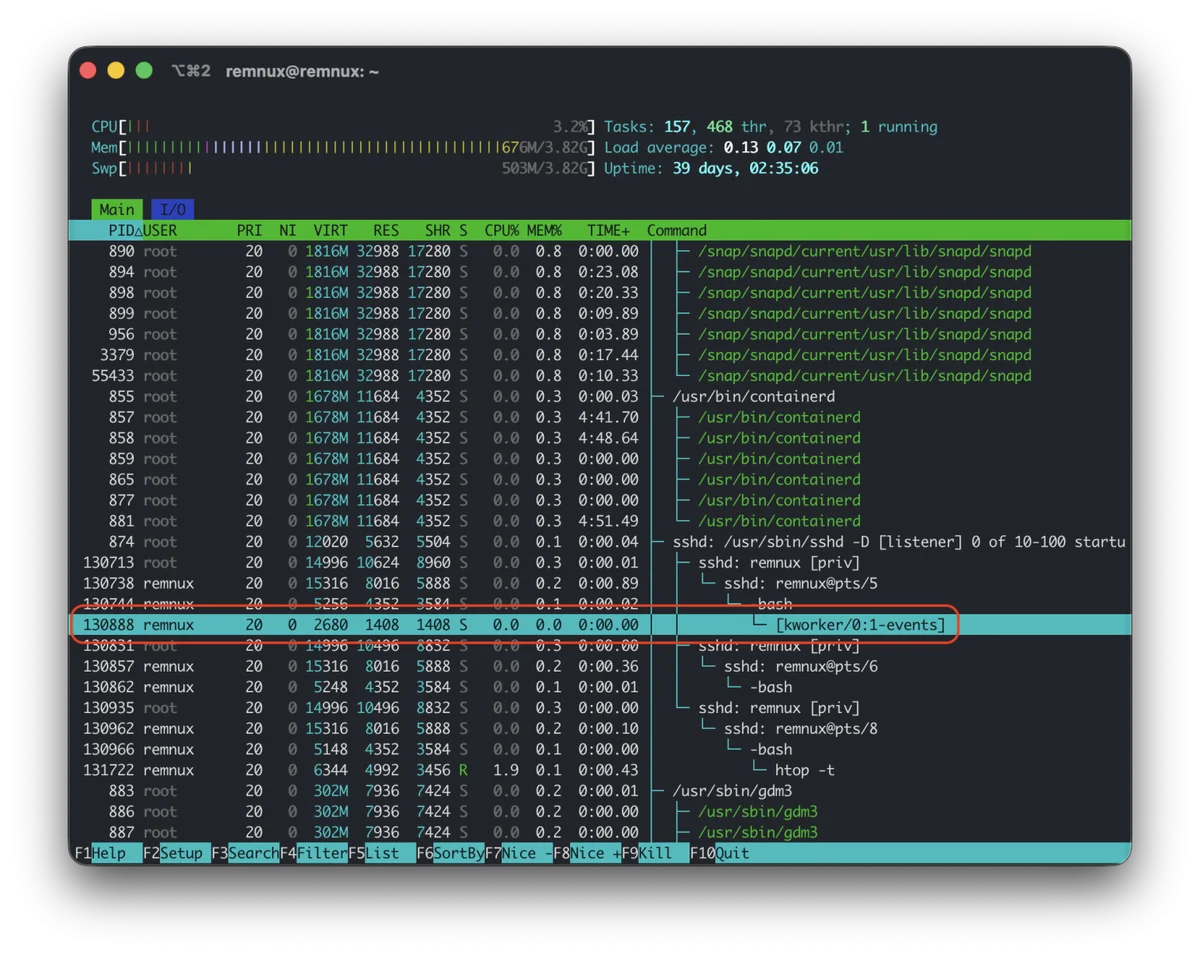Click the TIME+ column header
This screenshot has width=1200, height=956.
coord(608,230)
